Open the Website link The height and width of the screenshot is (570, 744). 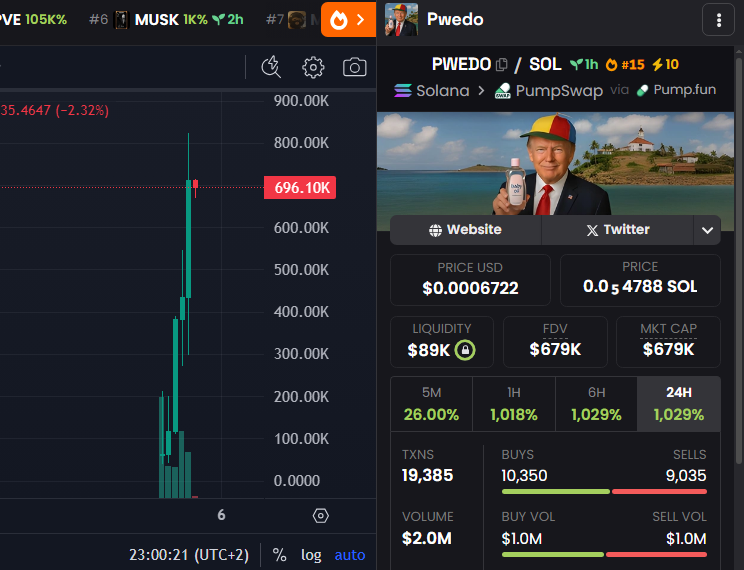click(465, 230)
